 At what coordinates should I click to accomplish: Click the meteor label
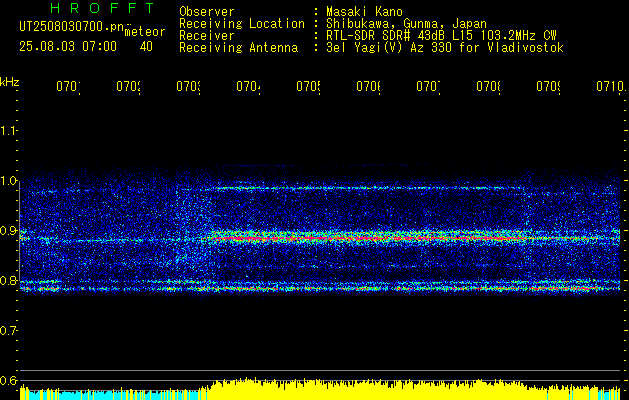pyautogui.click(x=144, y=32)
